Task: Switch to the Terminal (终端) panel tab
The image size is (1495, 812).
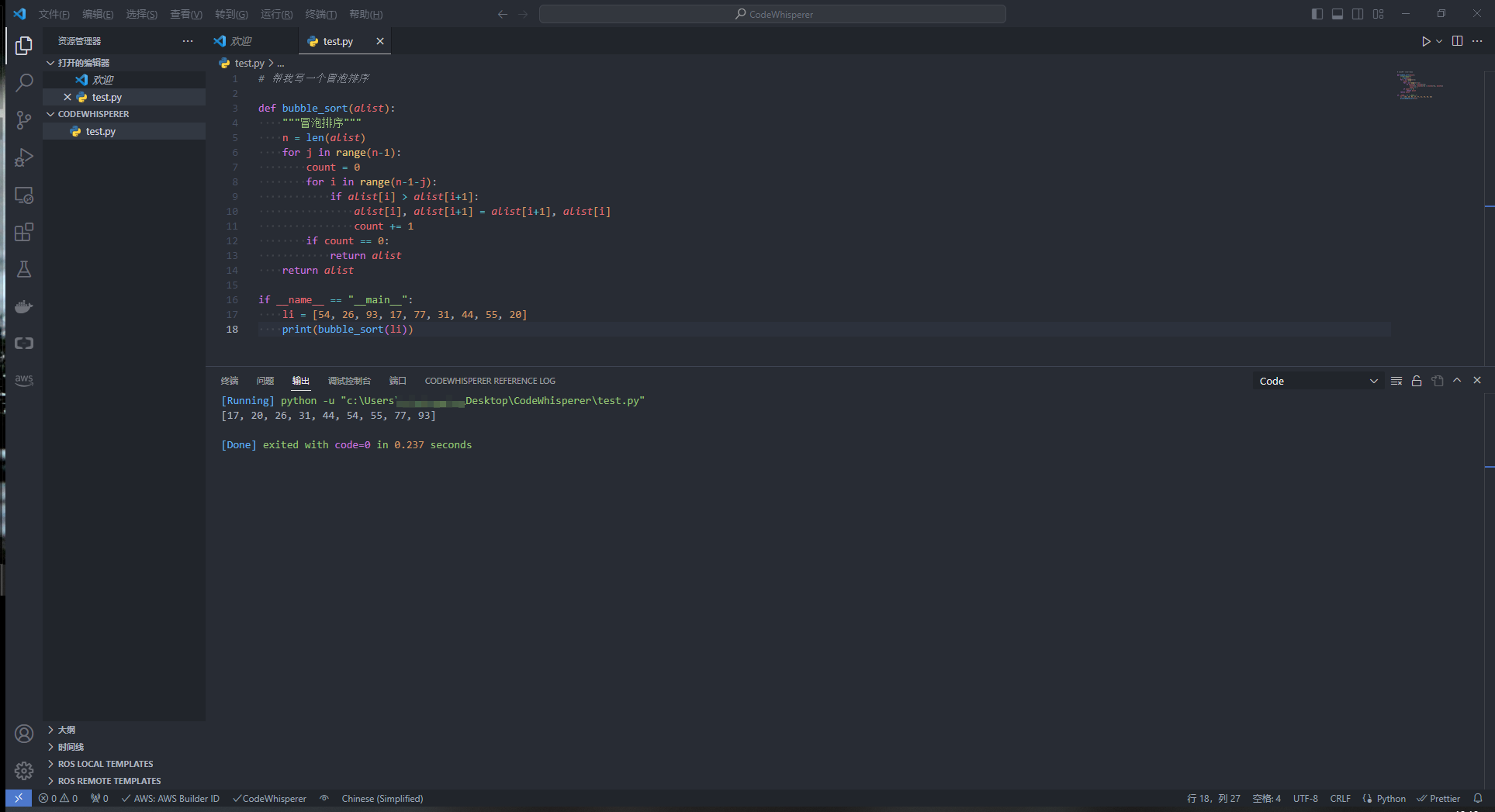Action: 230,381
